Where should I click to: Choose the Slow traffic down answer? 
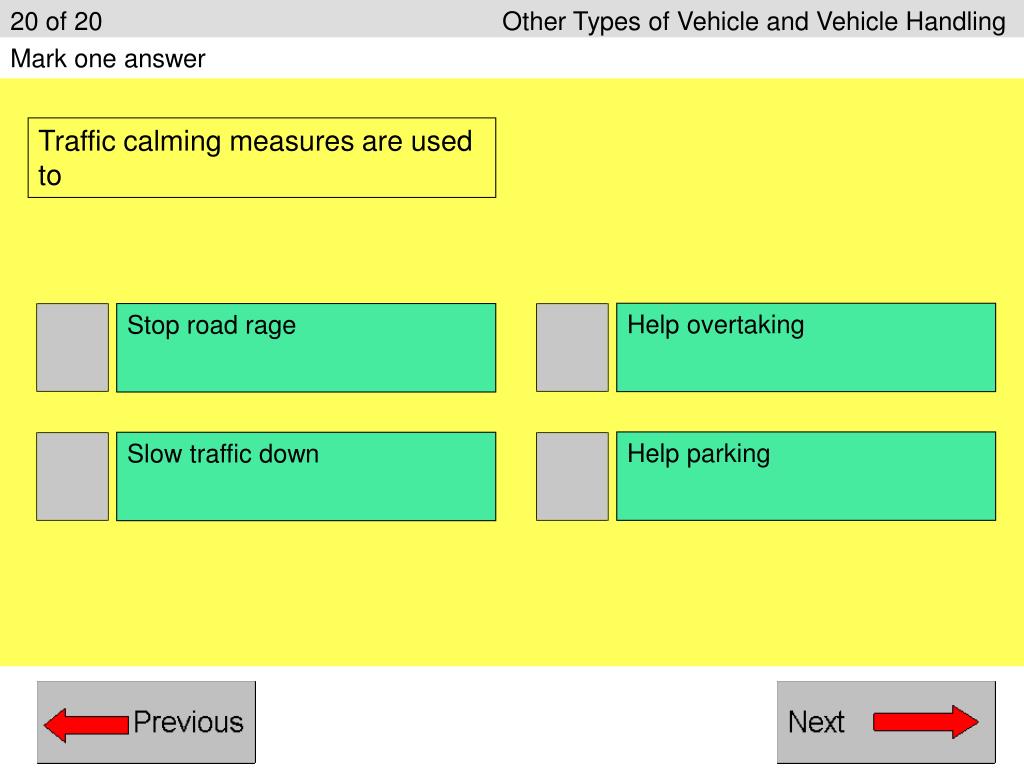click(x=306, y=476)
